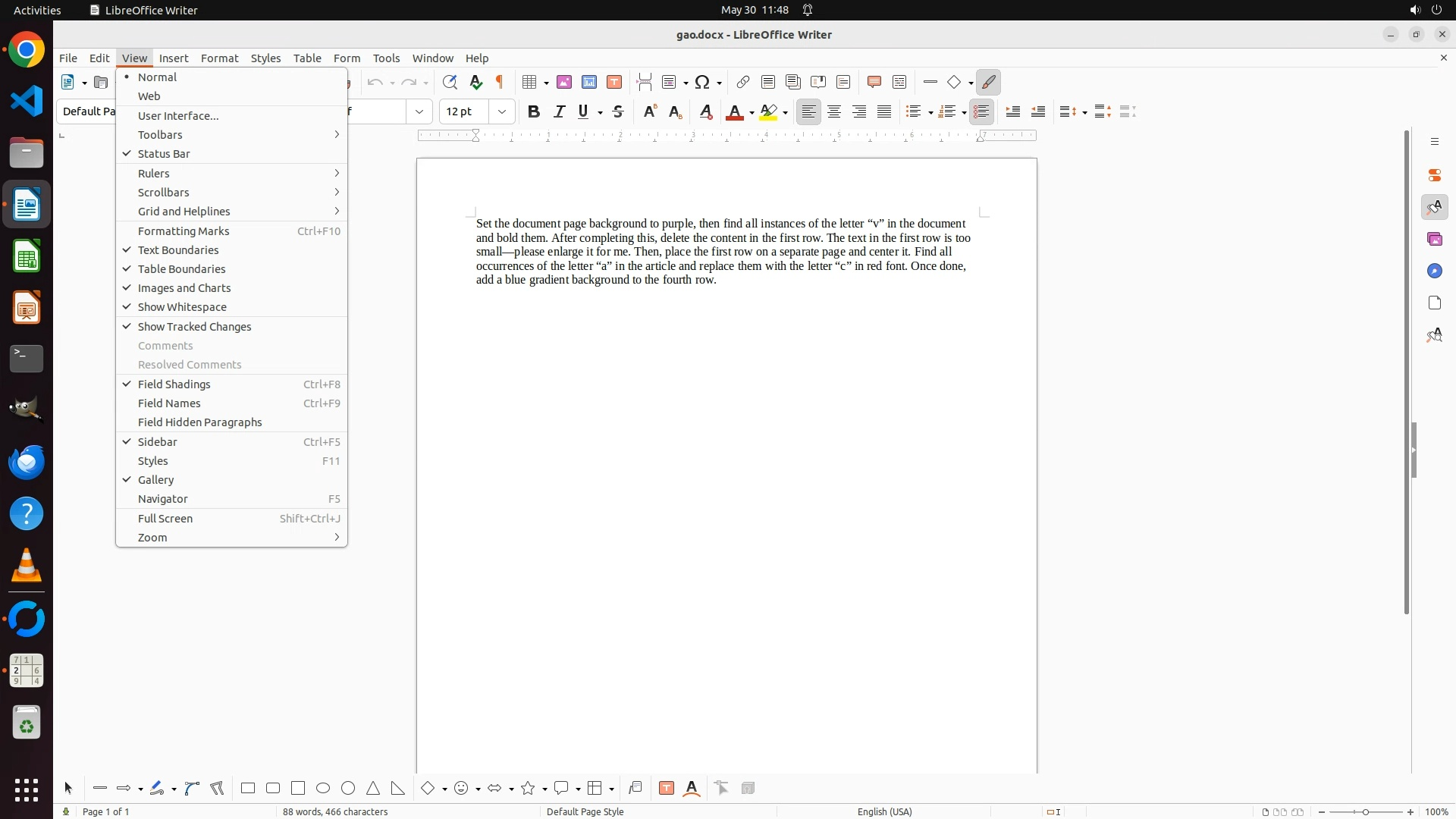The height and width of the screenshot is (819, 1456).
Task: Click the Bold formatting icon
Action: pos(534,111)
